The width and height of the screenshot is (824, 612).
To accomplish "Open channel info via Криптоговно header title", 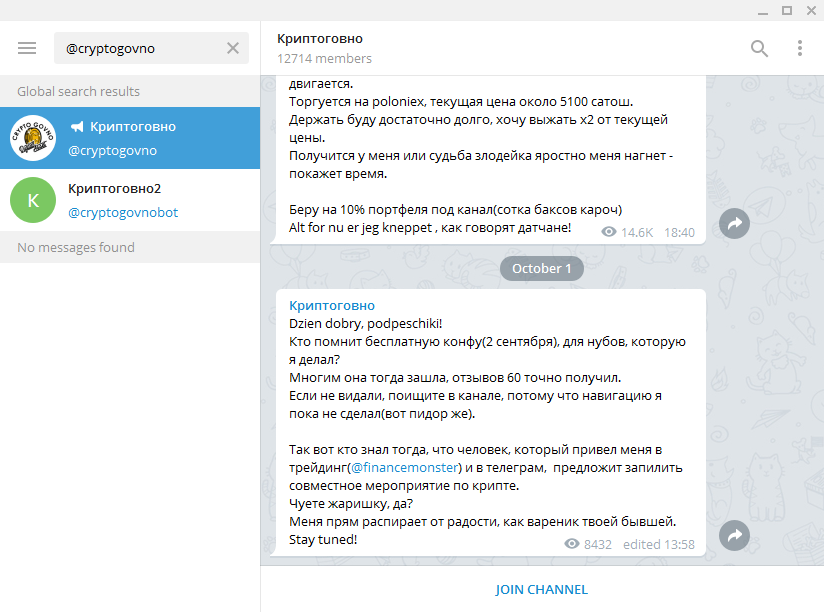I will tap(320, 39).
